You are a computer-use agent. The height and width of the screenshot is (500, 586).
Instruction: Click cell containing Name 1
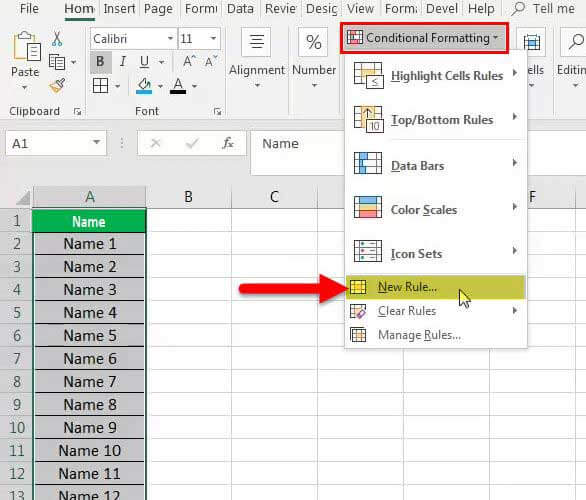(x=89, y=244)
